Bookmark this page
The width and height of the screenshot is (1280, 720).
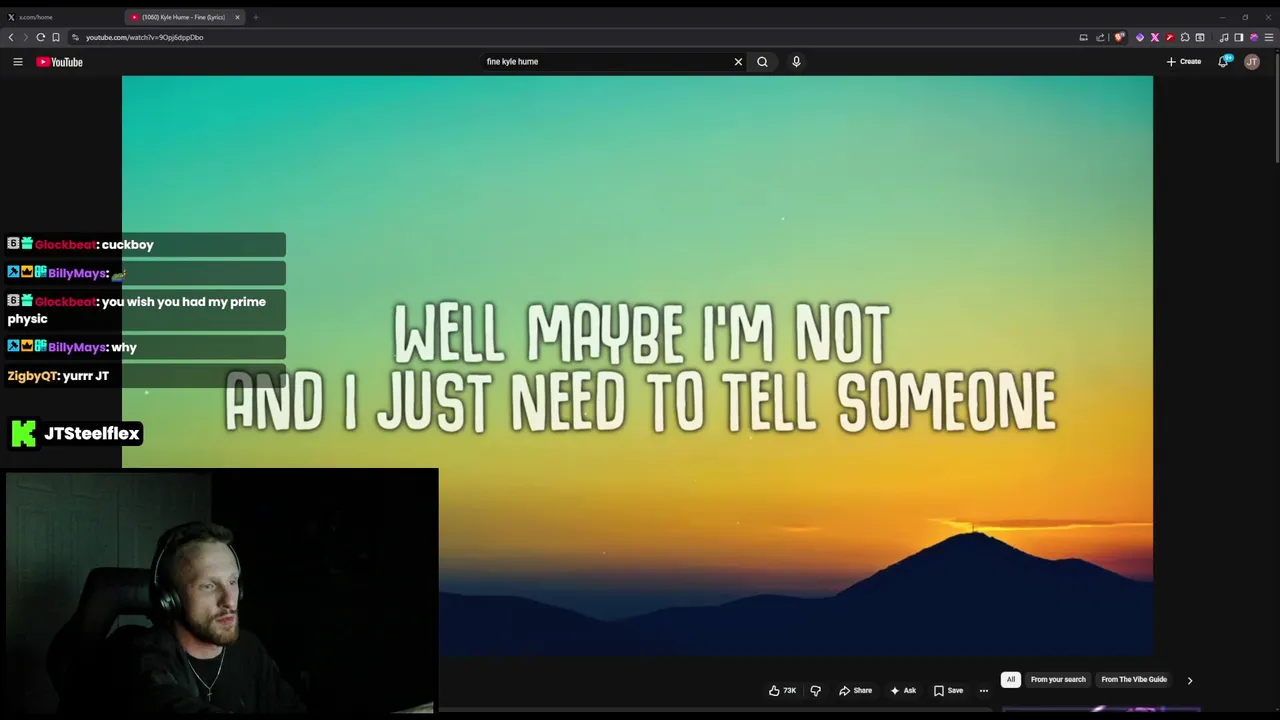click(56, 37)
